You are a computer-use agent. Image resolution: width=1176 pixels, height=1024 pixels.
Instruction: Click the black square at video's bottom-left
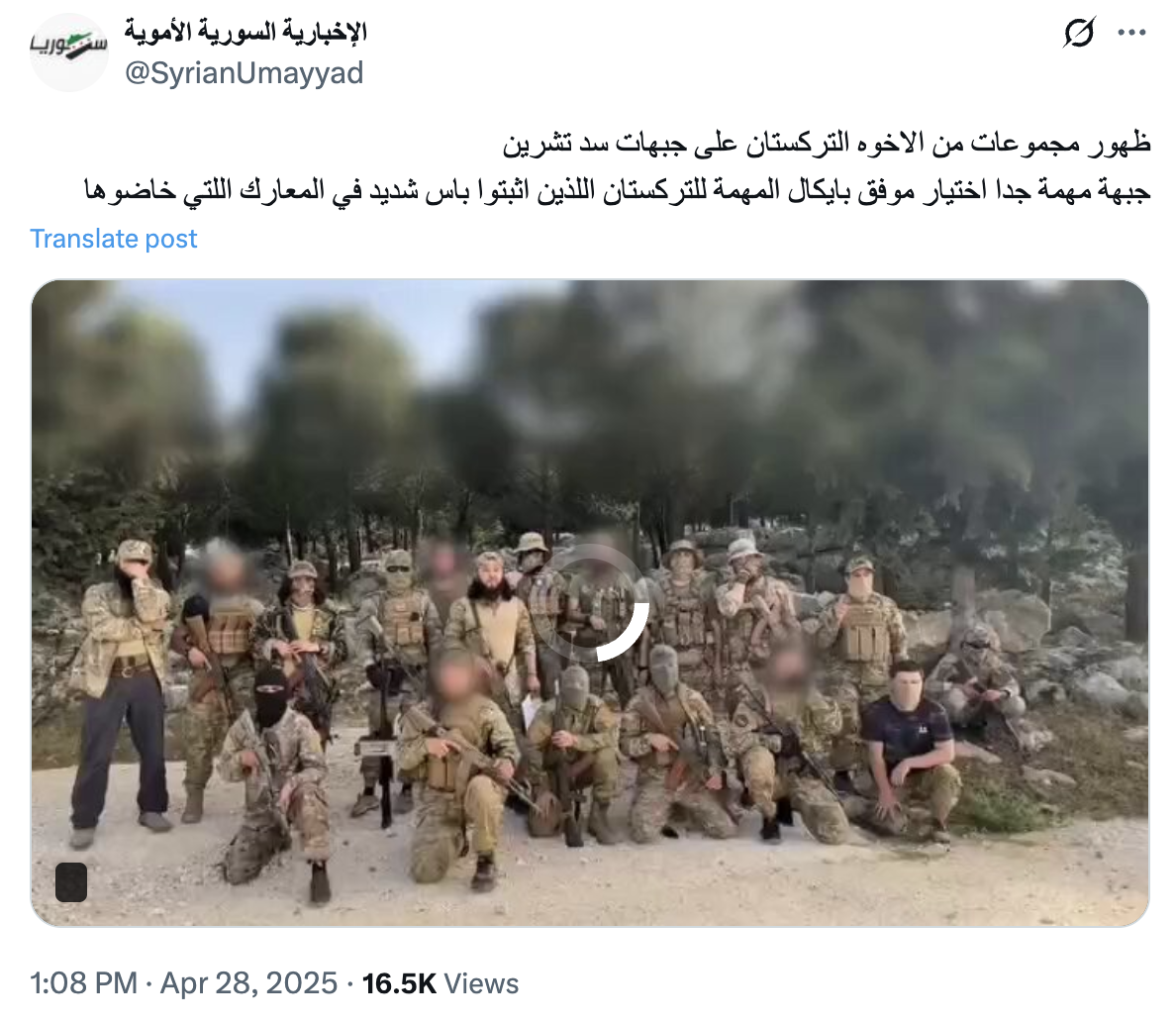pyautogui.click(x=71, y=882)
